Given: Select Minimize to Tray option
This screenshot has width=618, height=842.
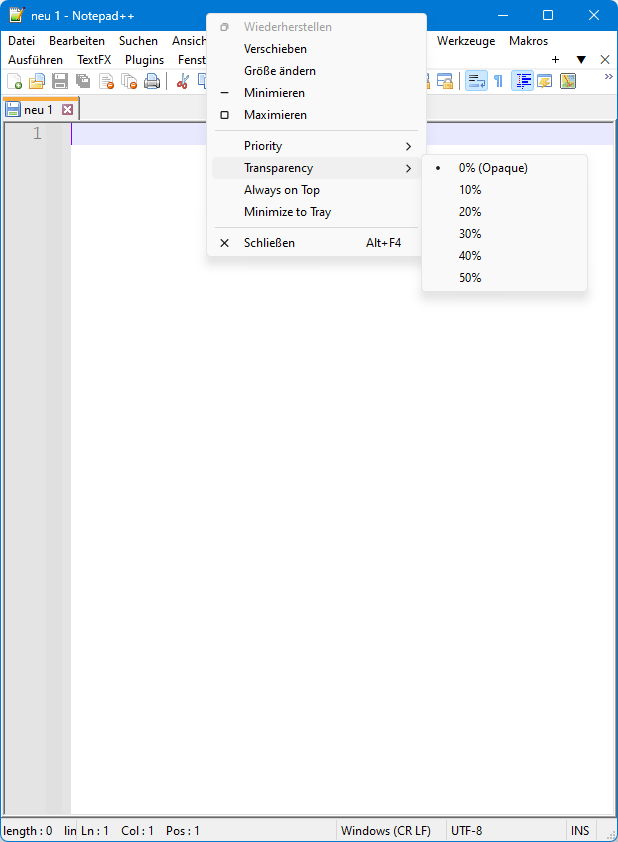Looking at the screenshot, I should coord(316,212).
